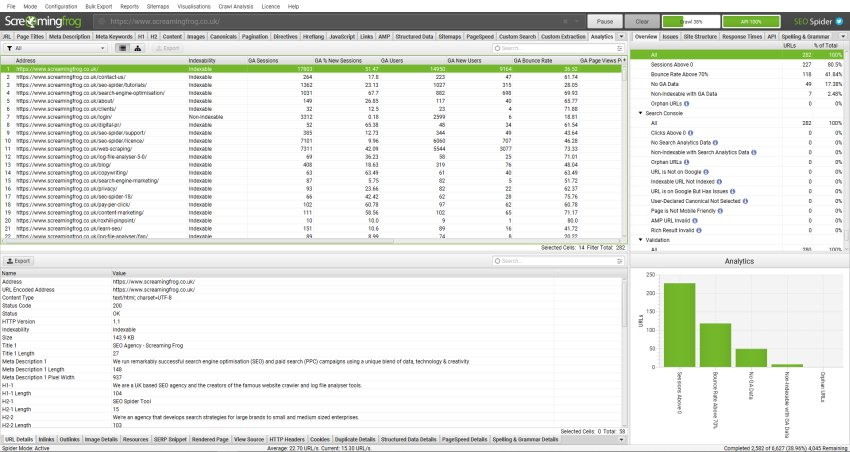This screenshot has height=452, width=850.
Task: Select Sessions Above 0 filter in Overview
Action: pyautogui.click(x=737, y=64)
